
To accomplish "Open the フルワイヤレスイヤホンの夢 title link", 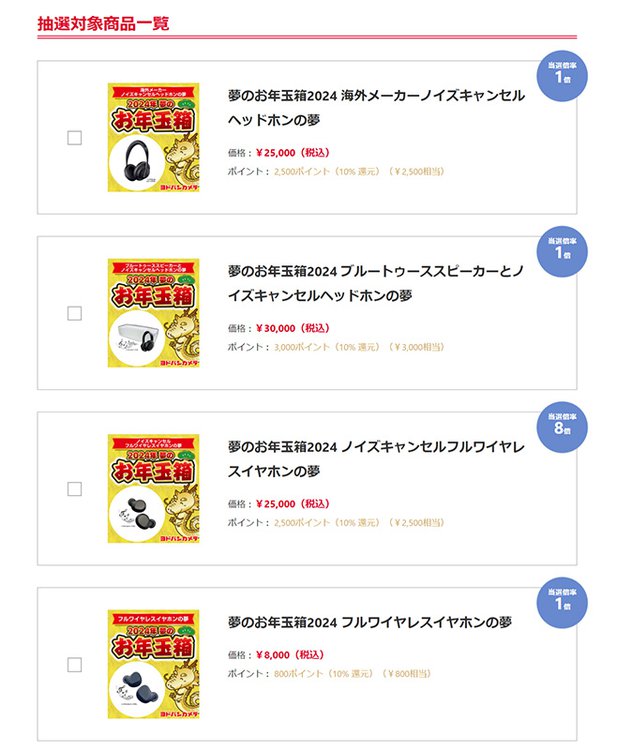I will coord(370,622).
